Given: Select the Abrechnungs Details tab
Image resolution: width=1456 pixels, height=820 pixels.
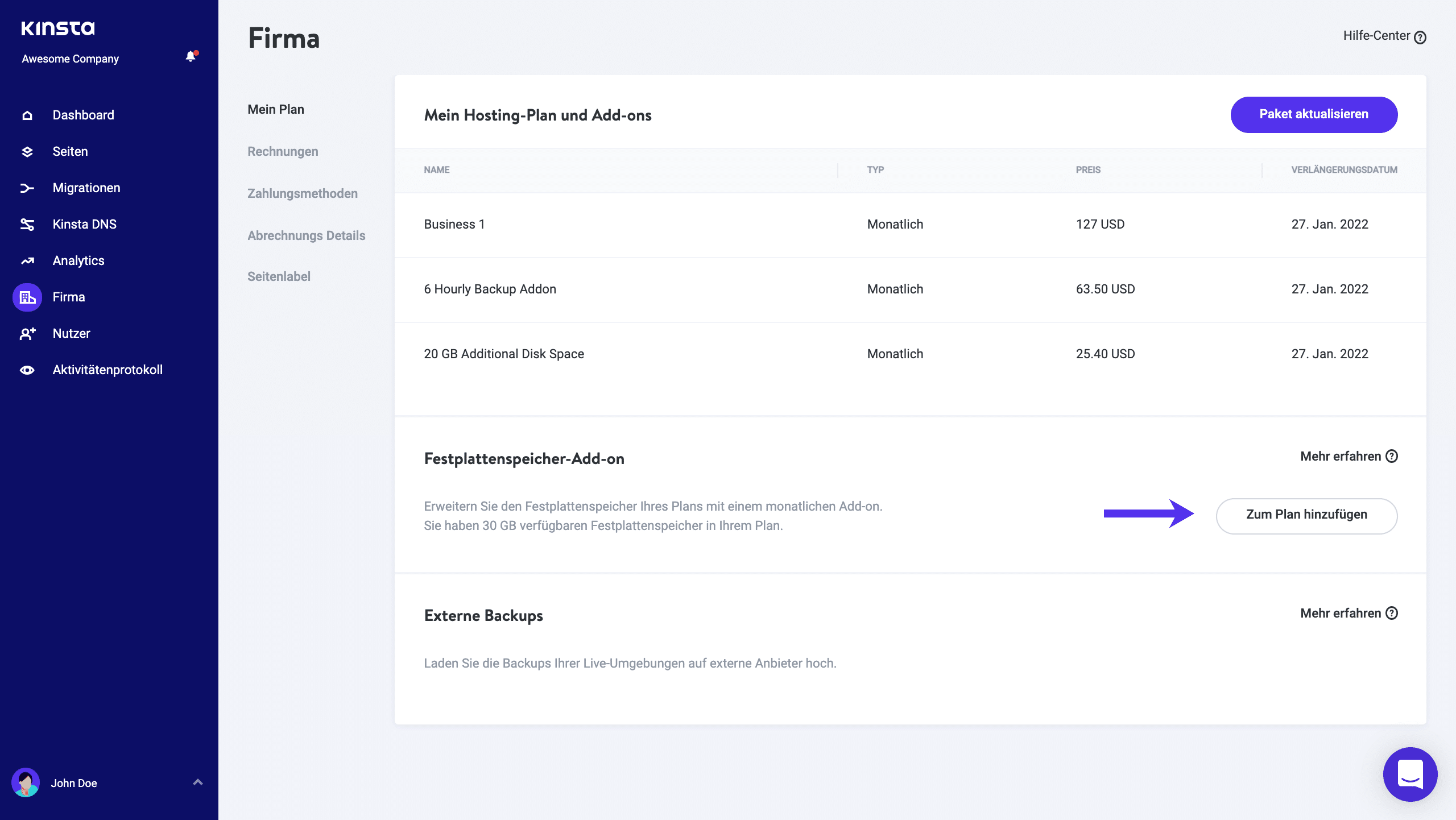Looking at the screenshot, I should (x=306, y=234).
